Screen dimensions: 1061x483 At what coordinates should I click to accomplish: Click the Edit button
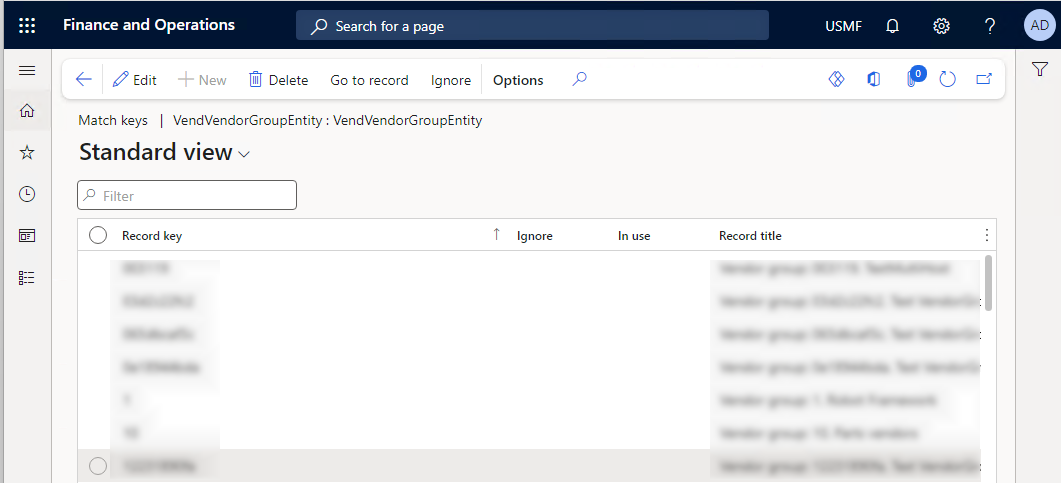[x=135, y=80]
